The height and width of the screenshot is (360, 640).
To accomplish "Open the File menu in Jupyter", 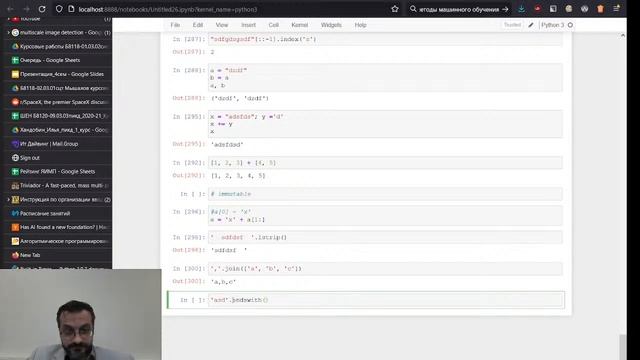I will pyautogui.click(x=175, y=25).
